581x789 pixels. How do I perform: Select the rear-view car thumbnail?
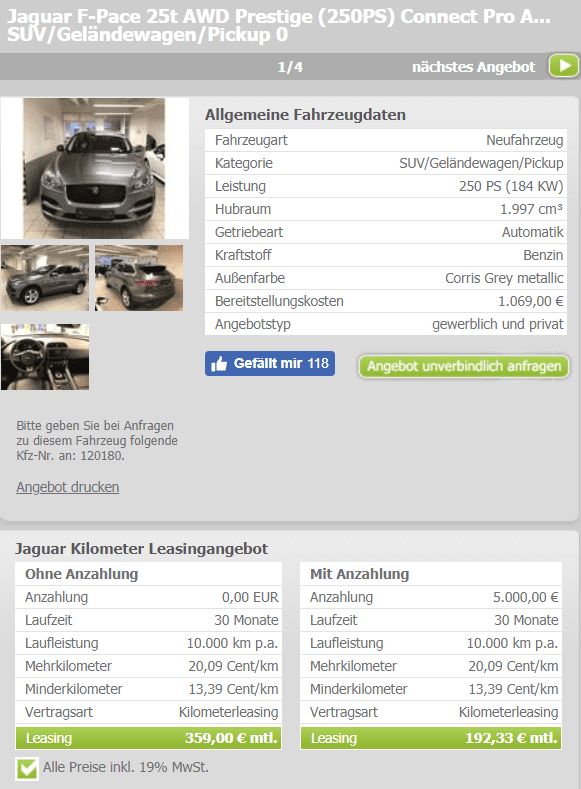click(x=139, y=278)
